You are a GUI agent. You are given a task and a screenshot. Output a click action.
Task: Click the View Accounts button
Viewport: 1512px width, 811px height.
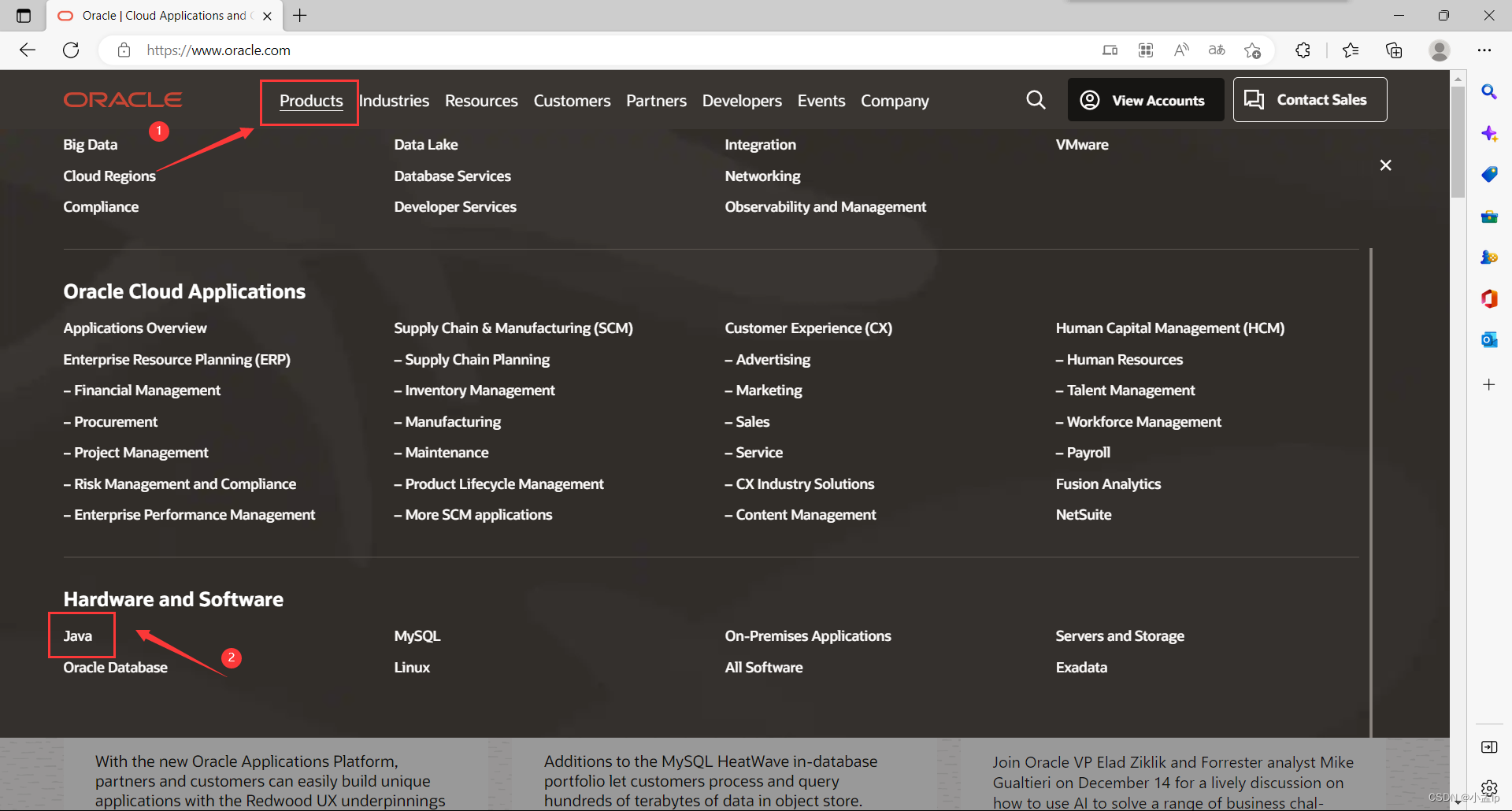[x=1146, y=100]
